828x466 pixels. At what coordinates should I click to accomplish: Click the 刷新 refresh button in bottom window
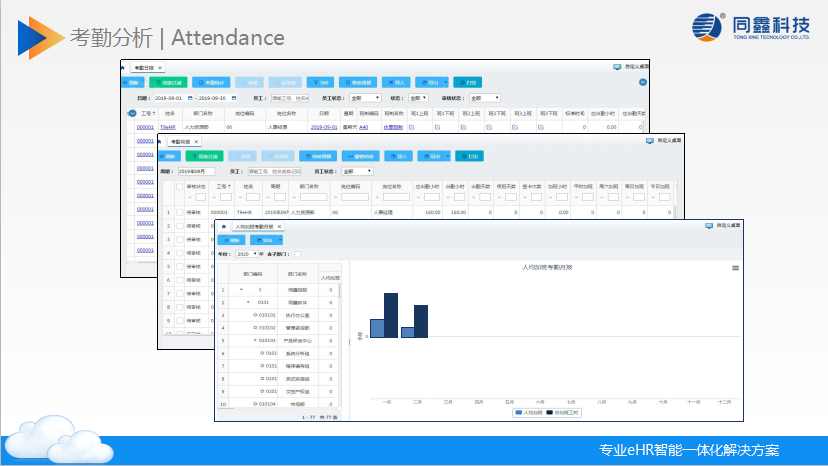[x=231, y=240]
